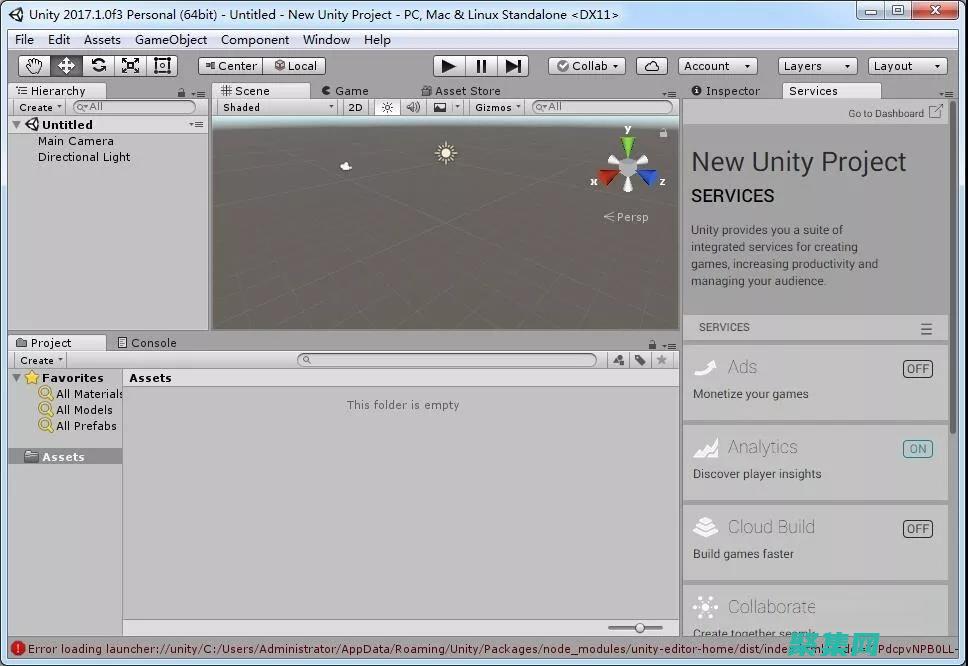Turn on the Ads service
Screen dimensions: 968x666
click(x=917, y=368)
